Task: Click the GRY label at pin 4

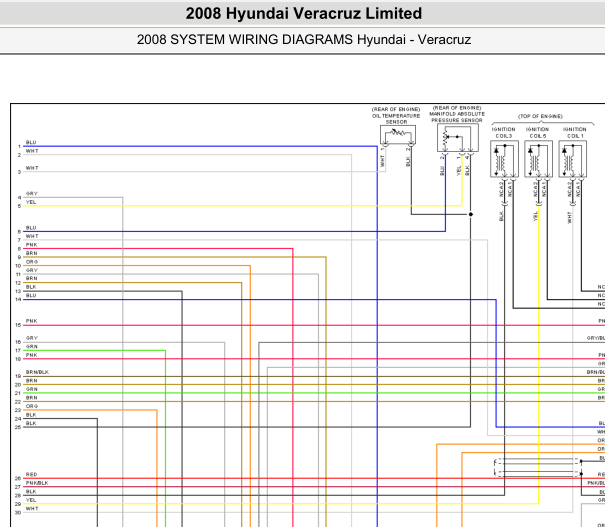Action: [32, 193]
